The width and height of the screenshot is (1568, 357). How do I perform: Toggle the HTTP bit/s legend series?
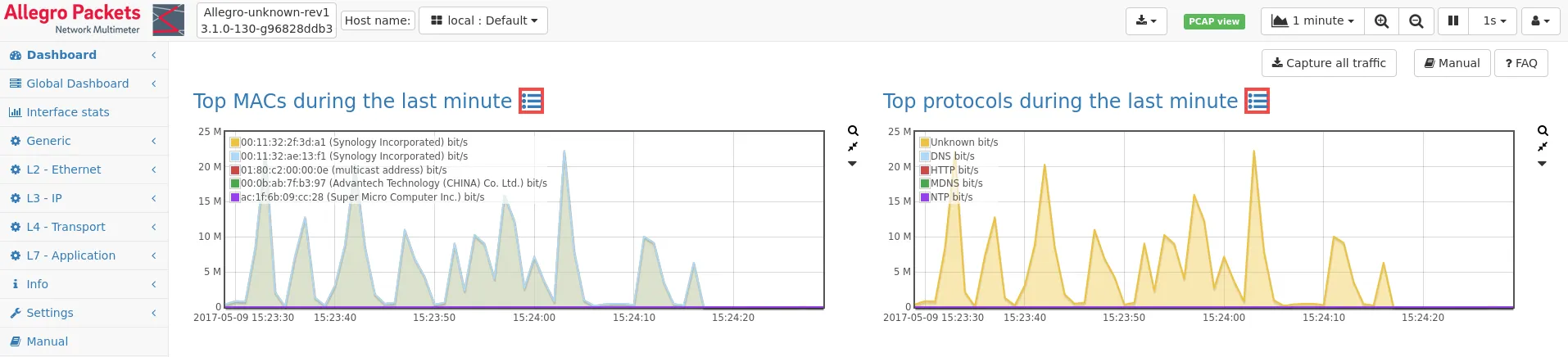click(954, 170)
